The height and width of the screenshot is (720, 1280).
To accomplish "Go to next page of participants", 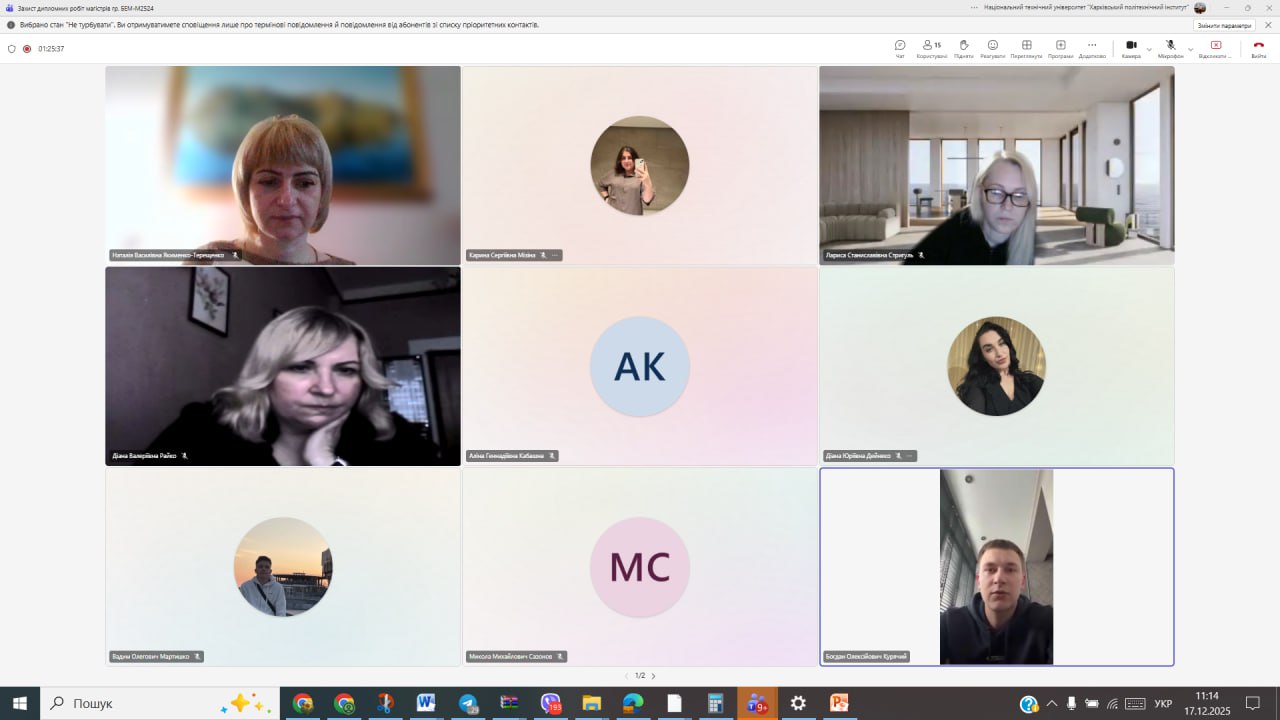I will tap(654, 676).
